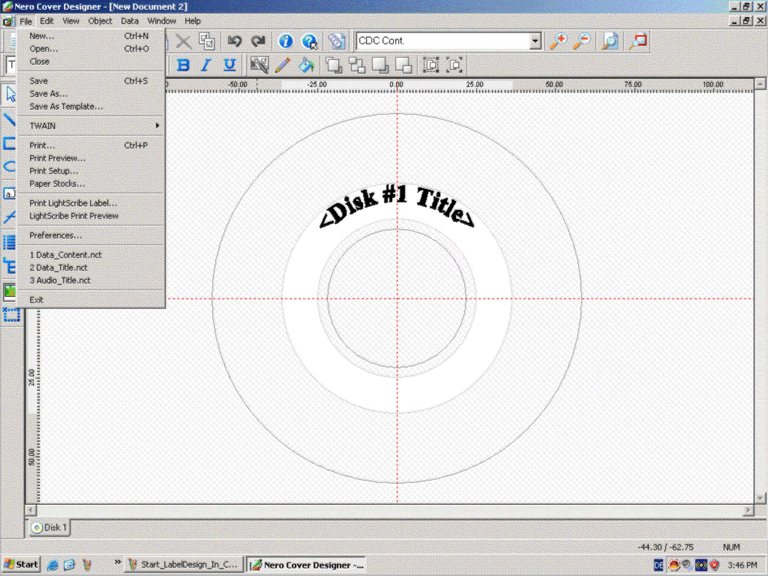The width and height of the screenshot is (768, 576).
Task: Open the Edit menu
Action: (x=47, y=21)
